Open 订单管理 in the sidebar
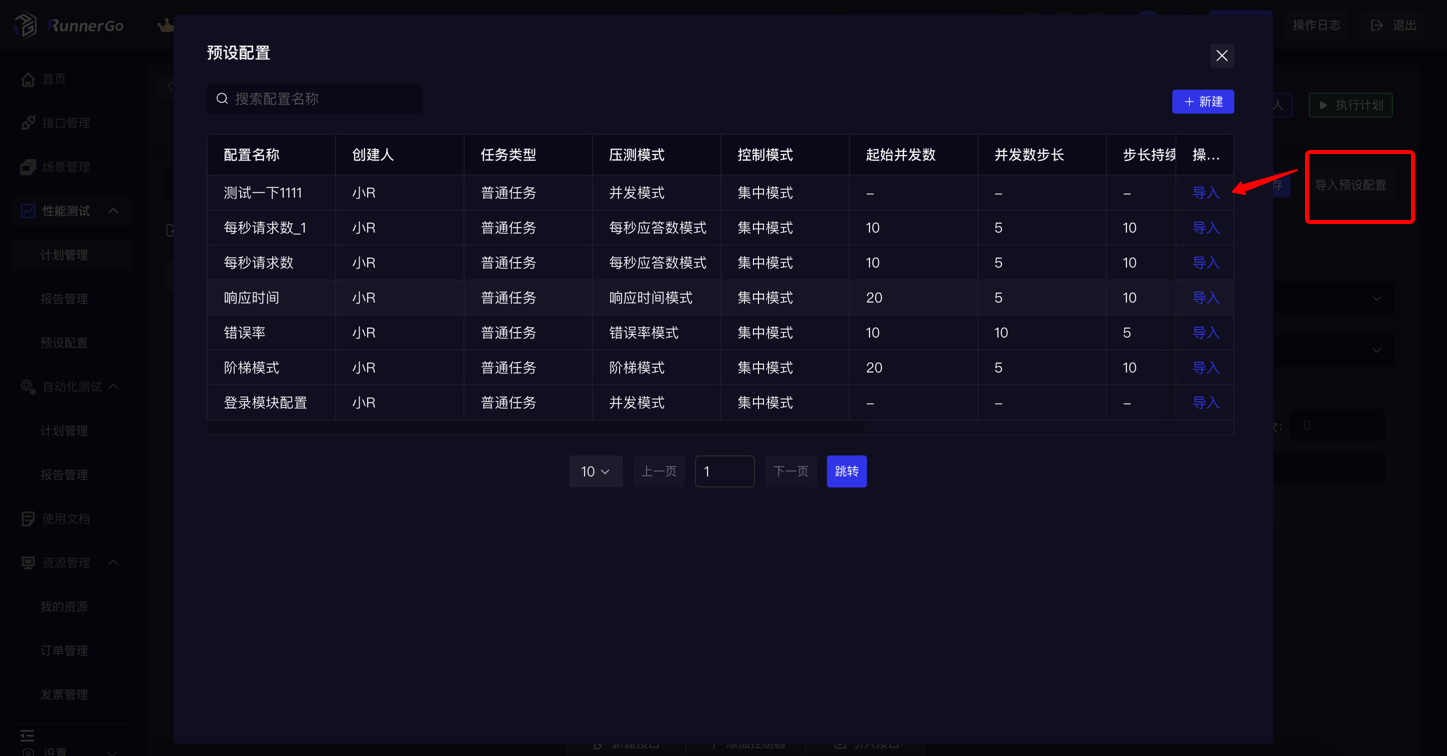 tap(64, 651)
